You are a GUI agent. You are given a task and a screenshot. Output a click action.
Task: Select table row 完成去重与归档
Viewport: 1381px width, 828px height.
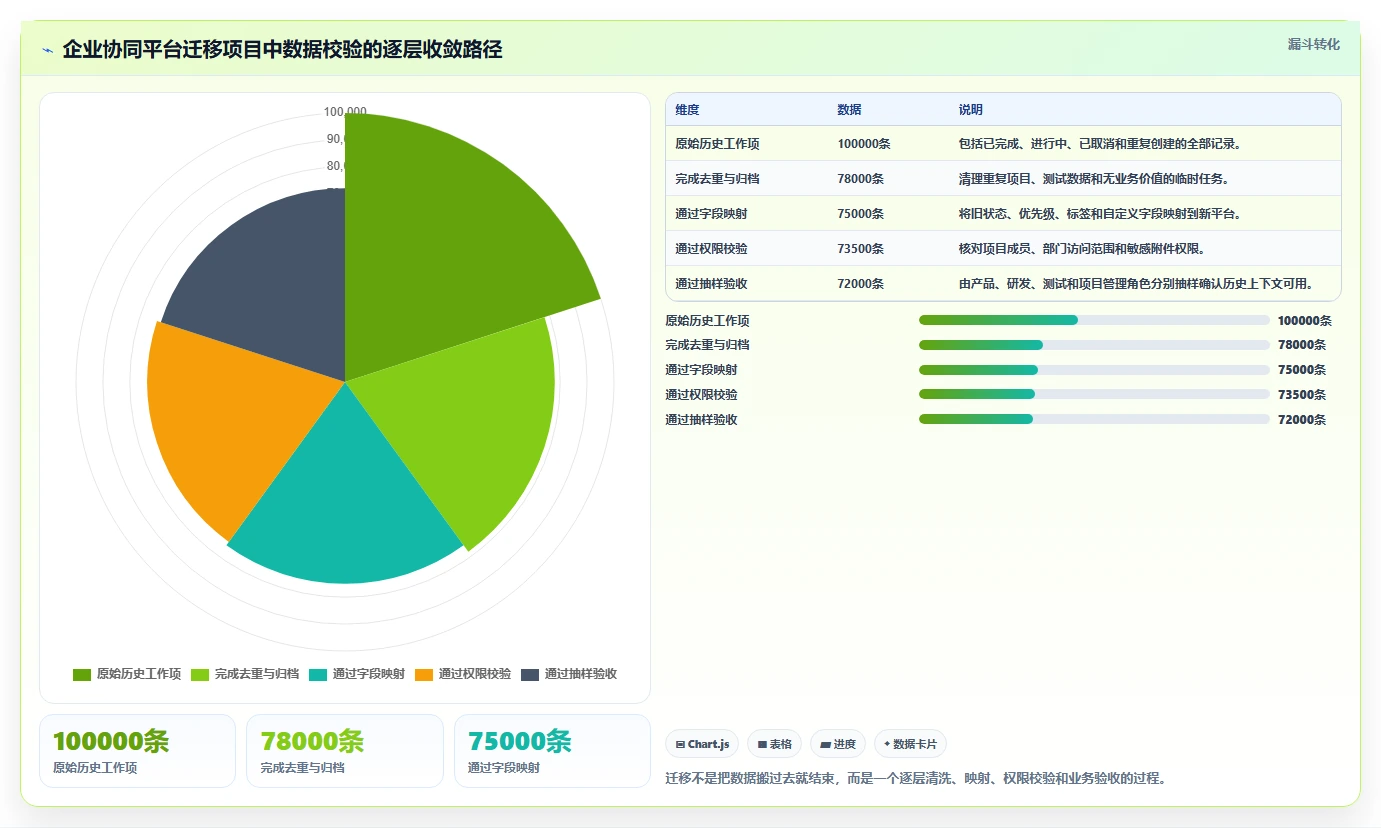pyautogui.click(x=1003, y=179)
